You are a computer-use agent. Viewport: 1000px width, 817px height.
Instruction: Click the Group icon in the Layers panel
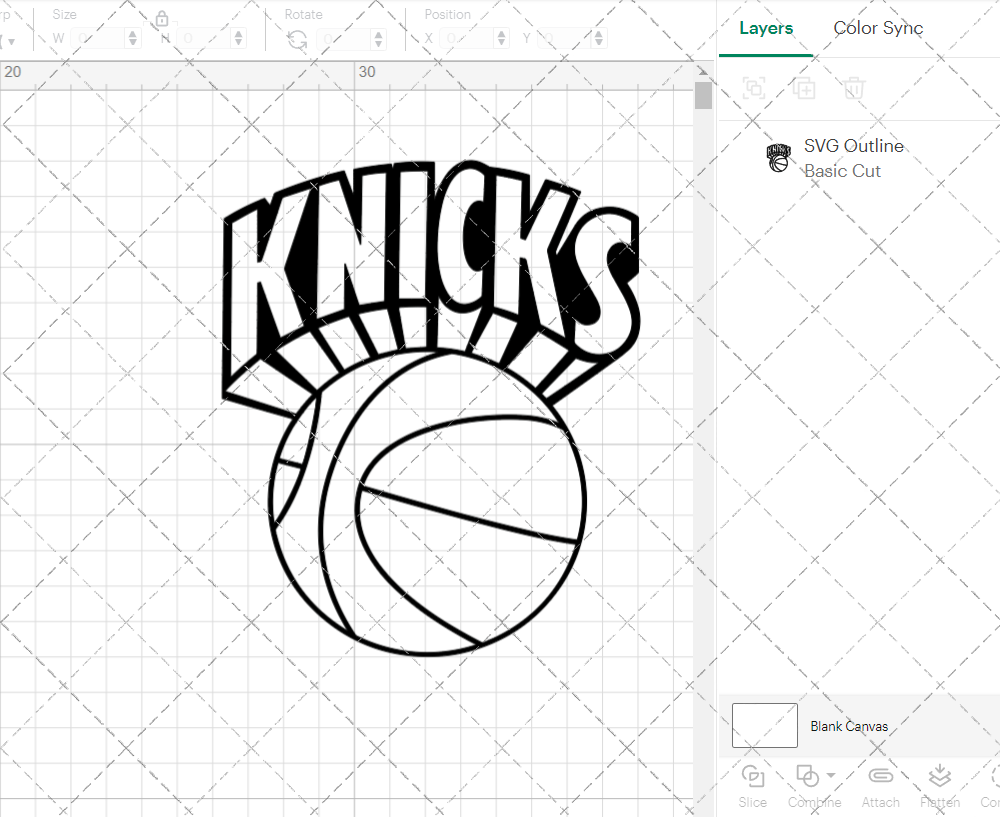753,88
